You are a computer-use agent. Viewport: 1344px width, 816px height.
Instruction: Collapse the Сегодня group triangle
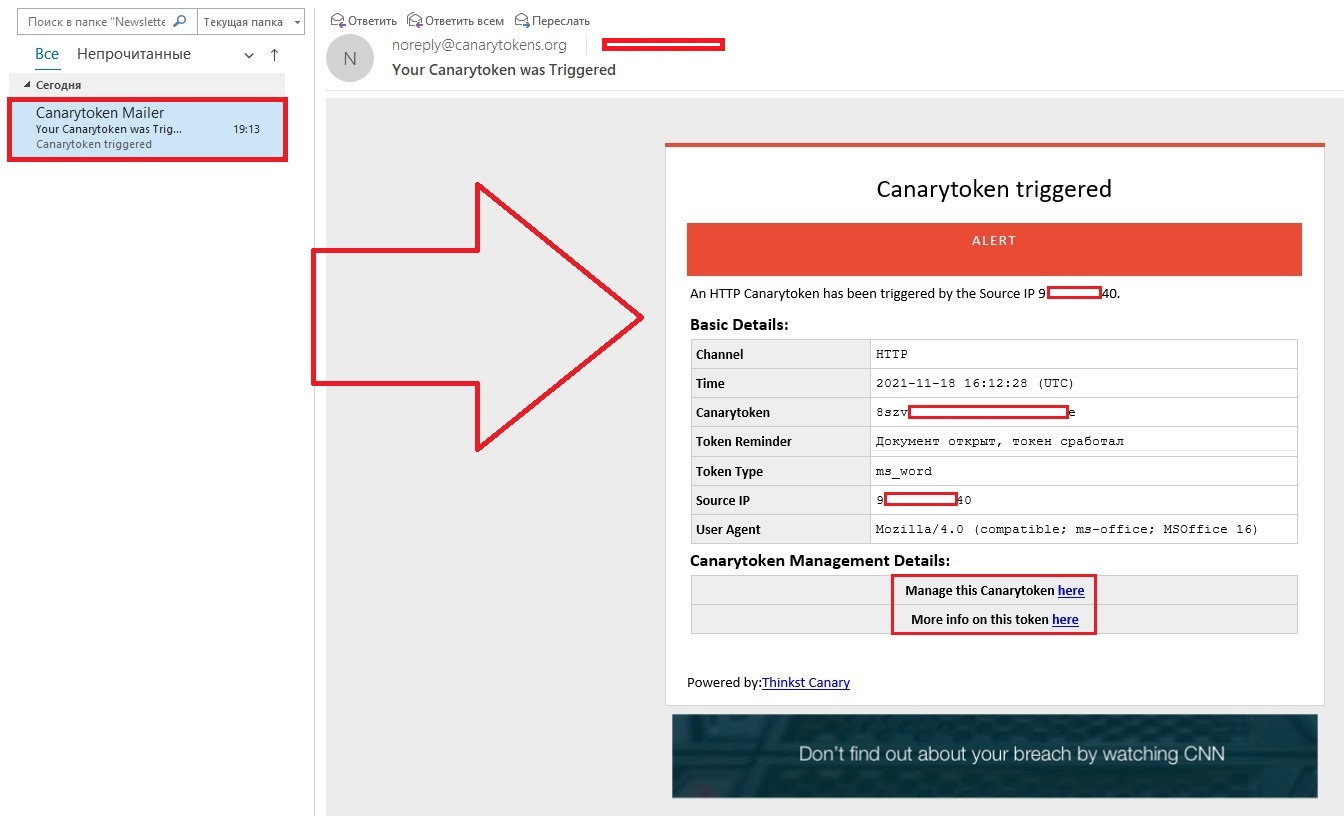[27, 85]
